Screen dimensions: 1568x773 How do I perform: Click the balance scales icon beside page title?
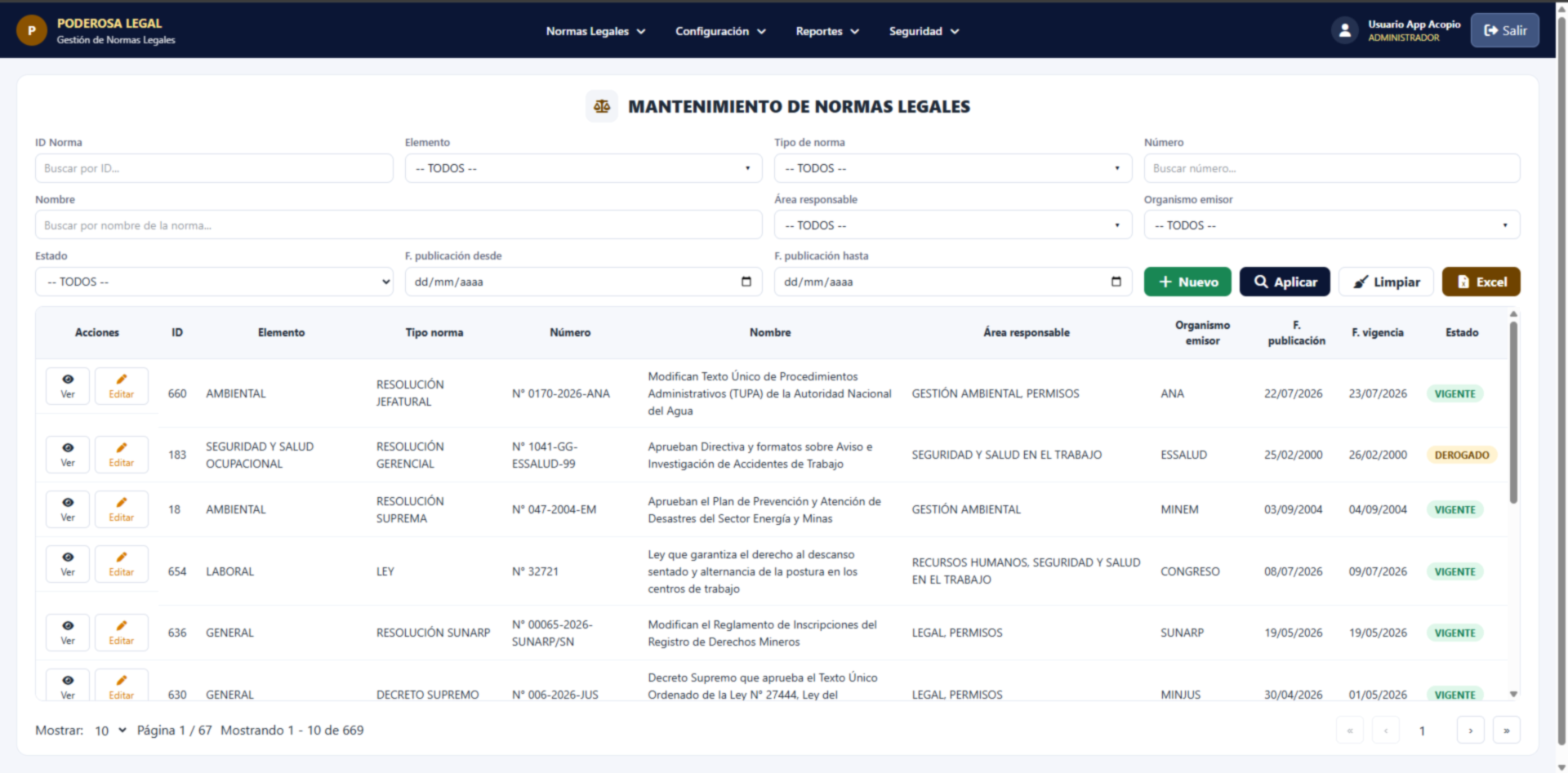click(x=602, y=106)
